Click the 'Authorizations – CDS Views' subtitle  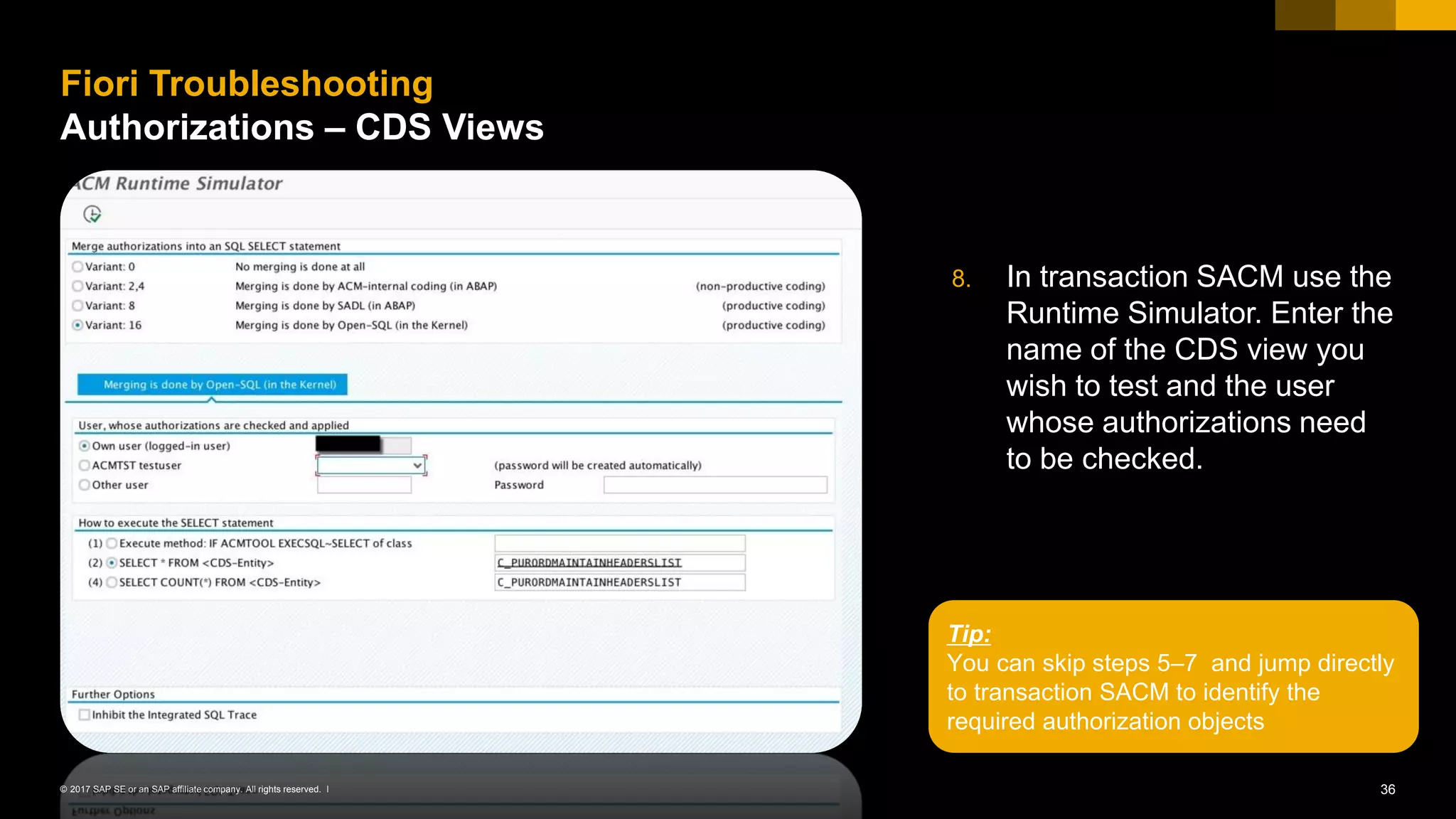tap(302, 127)
